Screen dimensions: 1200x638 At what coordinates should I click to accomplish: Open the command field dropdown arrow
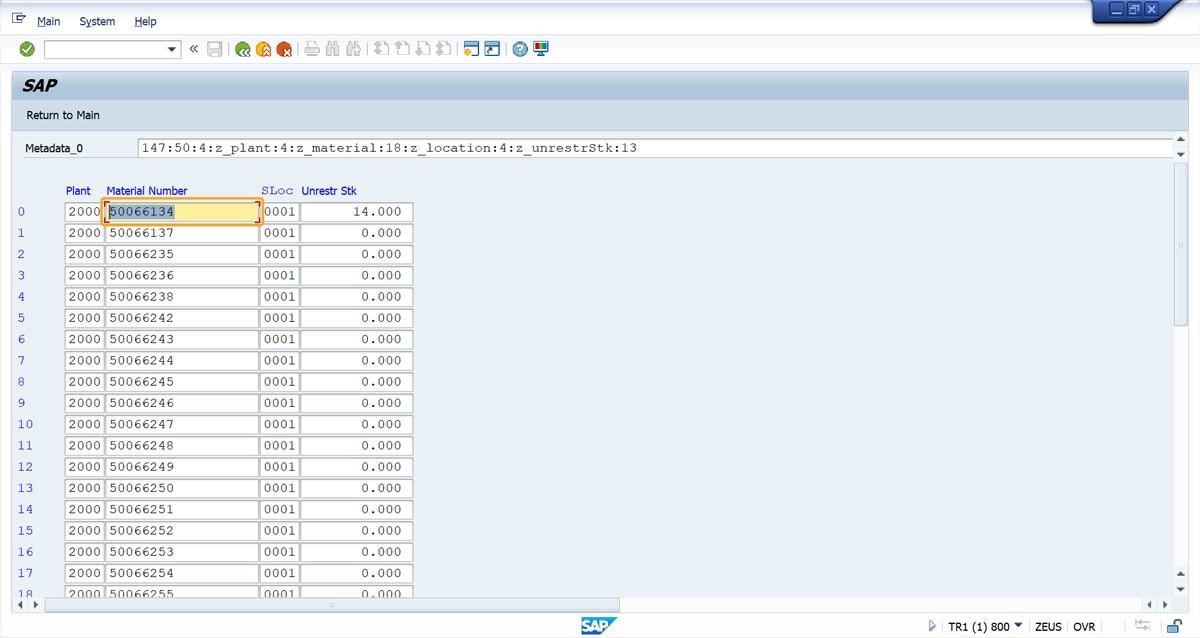click(x=171, y=49)
